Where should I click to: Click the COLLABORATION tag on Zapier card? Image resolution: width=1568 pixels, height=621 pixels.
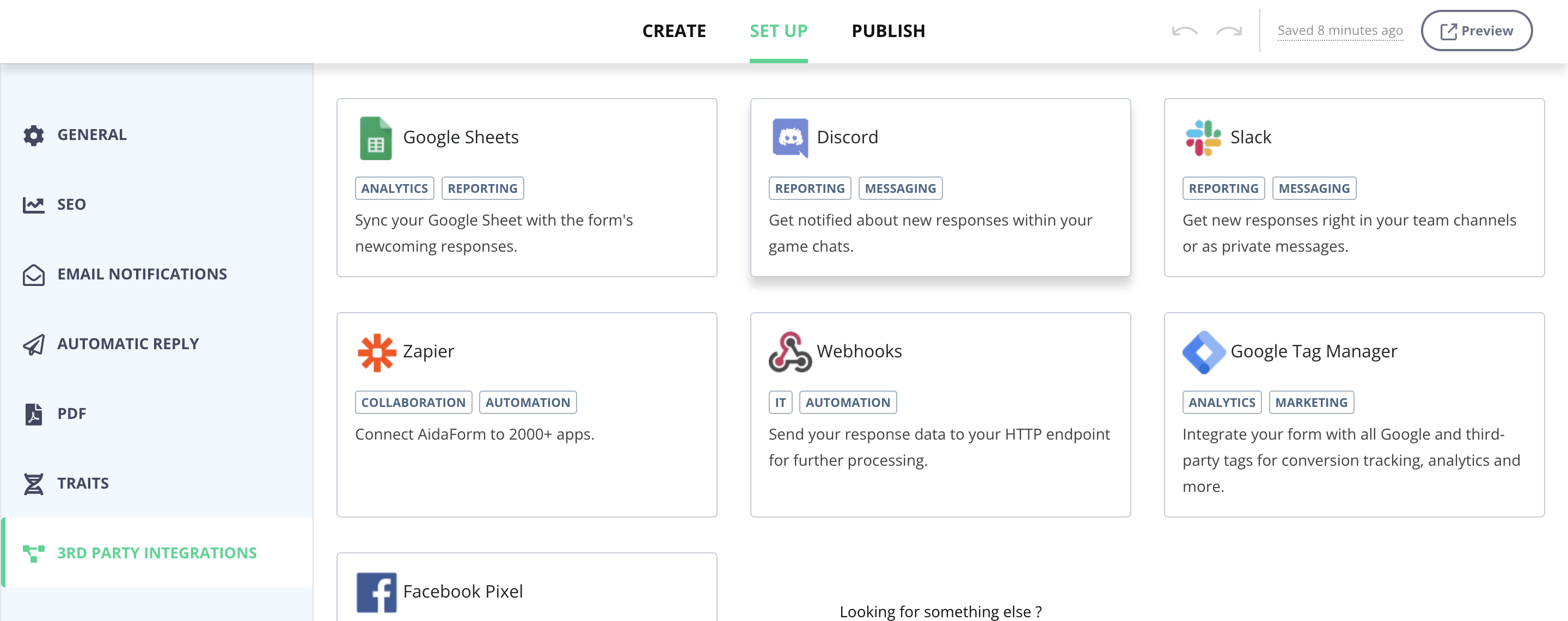tap(413, 403)
